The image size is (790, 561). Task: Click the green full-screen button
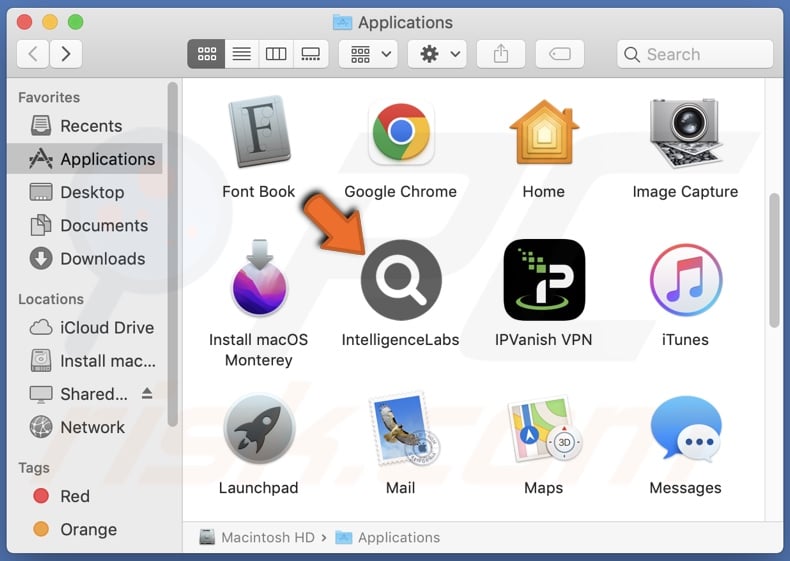click(x=76, y=22)
